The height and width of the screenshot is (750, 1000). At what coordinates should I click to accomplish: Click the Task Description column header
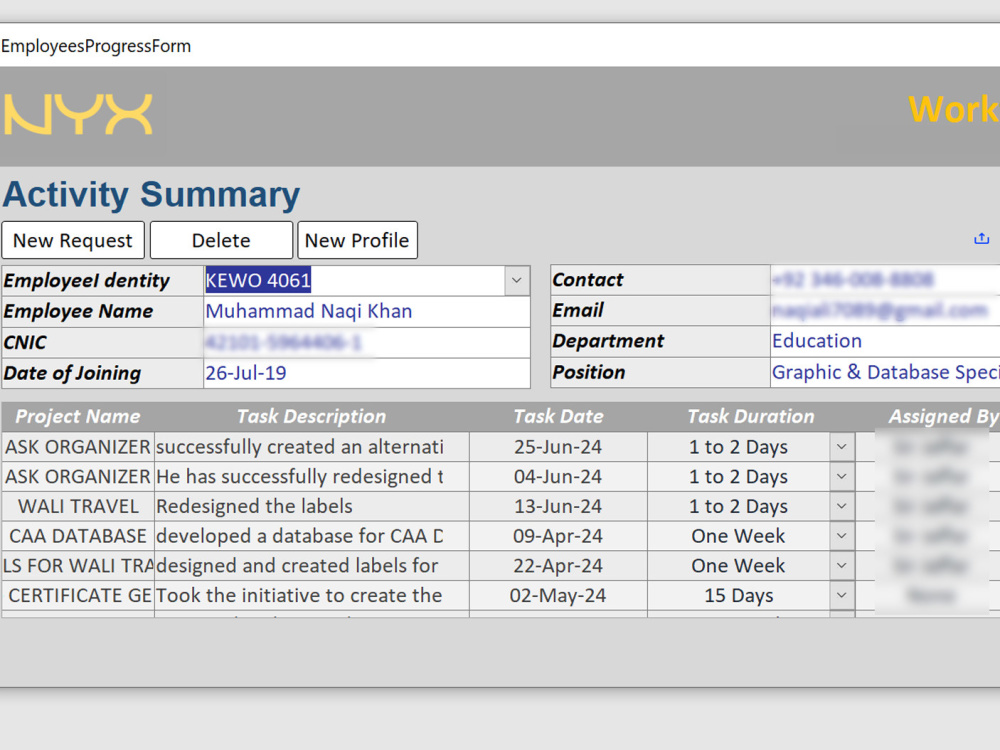point(311,416)
